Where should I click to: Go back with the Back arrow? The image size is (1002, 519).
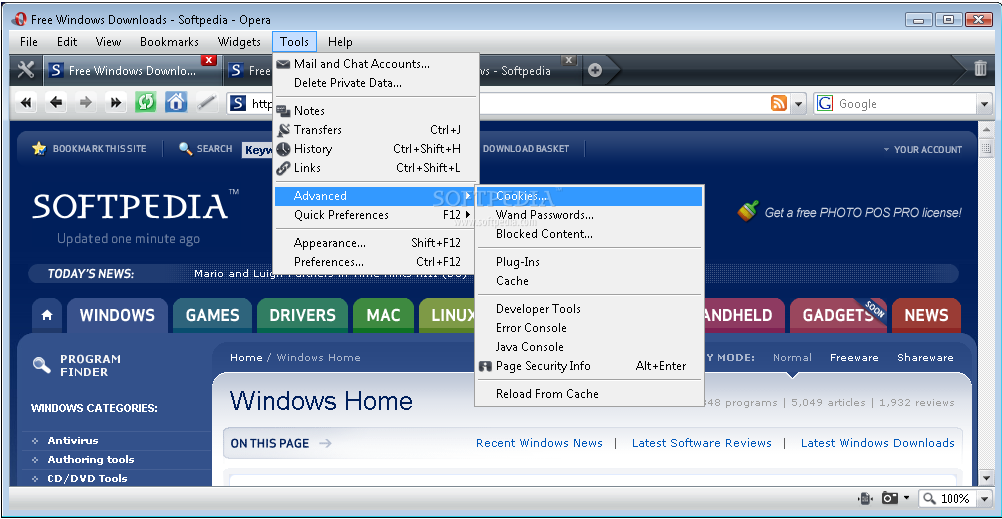[x=57, y=102]
